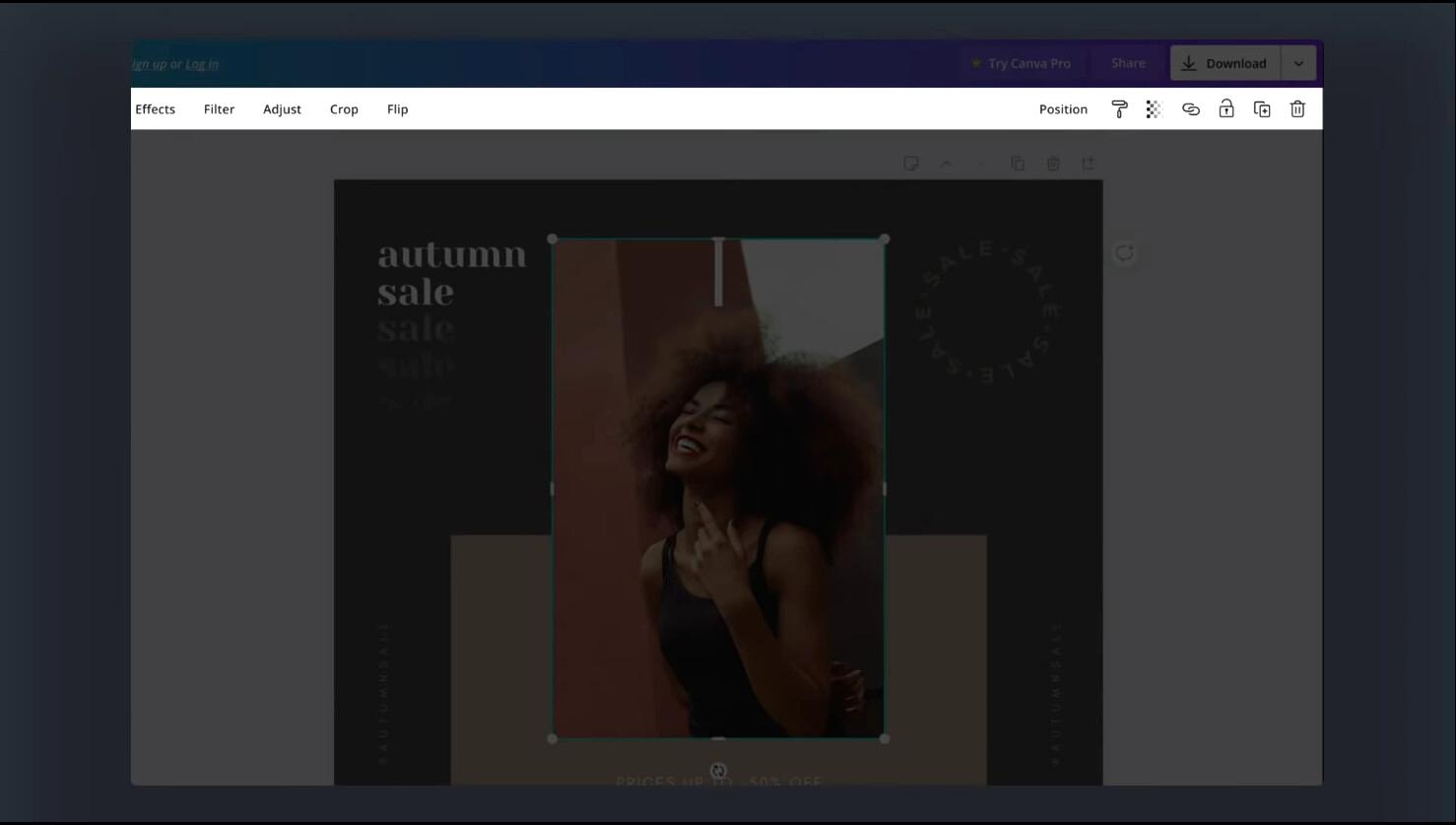Open the transparency checkerboard icon
Image resolution: width=1456 pixels, height=825 pixels.
point(1154,109)
